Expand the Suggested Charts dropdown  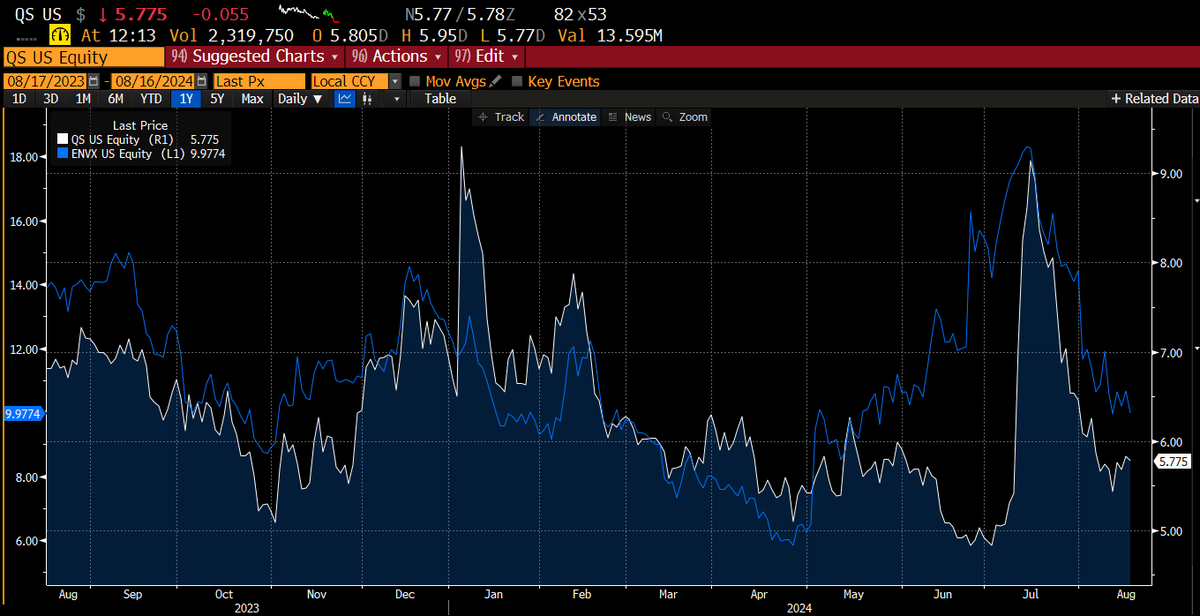click(255, 57)
